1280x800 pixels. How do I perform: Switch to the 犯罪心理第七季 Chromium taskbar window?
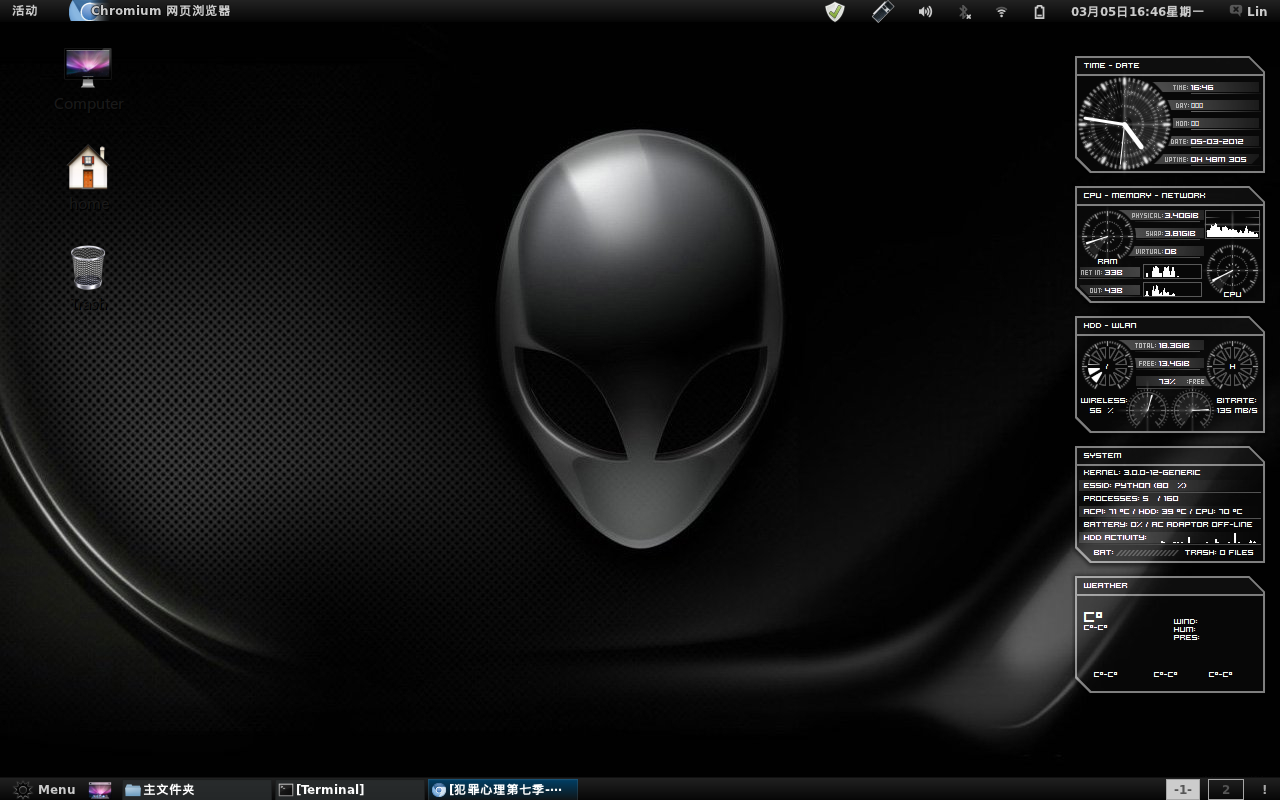pyautogui.click(x=502, y=789)
